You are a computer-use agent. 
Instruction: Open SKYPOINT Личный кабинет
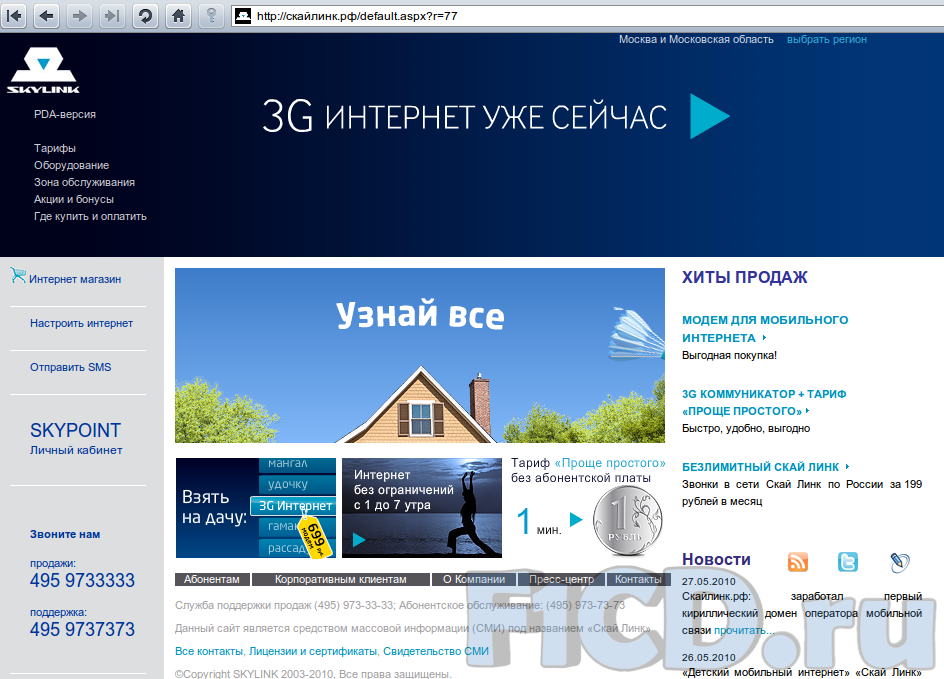click(76, 438)
